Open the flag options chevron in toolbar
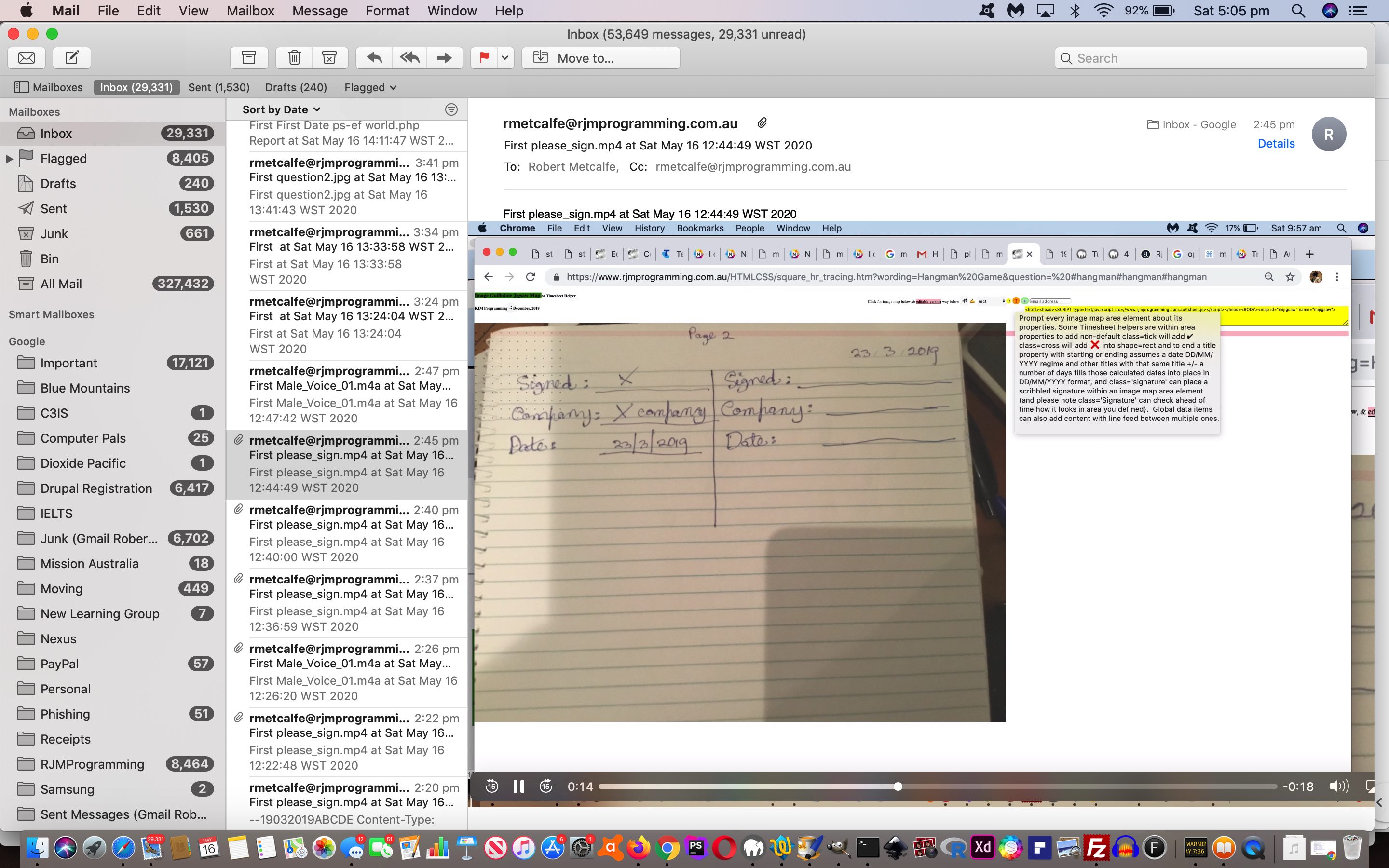1389x868 pixels. point(504,57)
